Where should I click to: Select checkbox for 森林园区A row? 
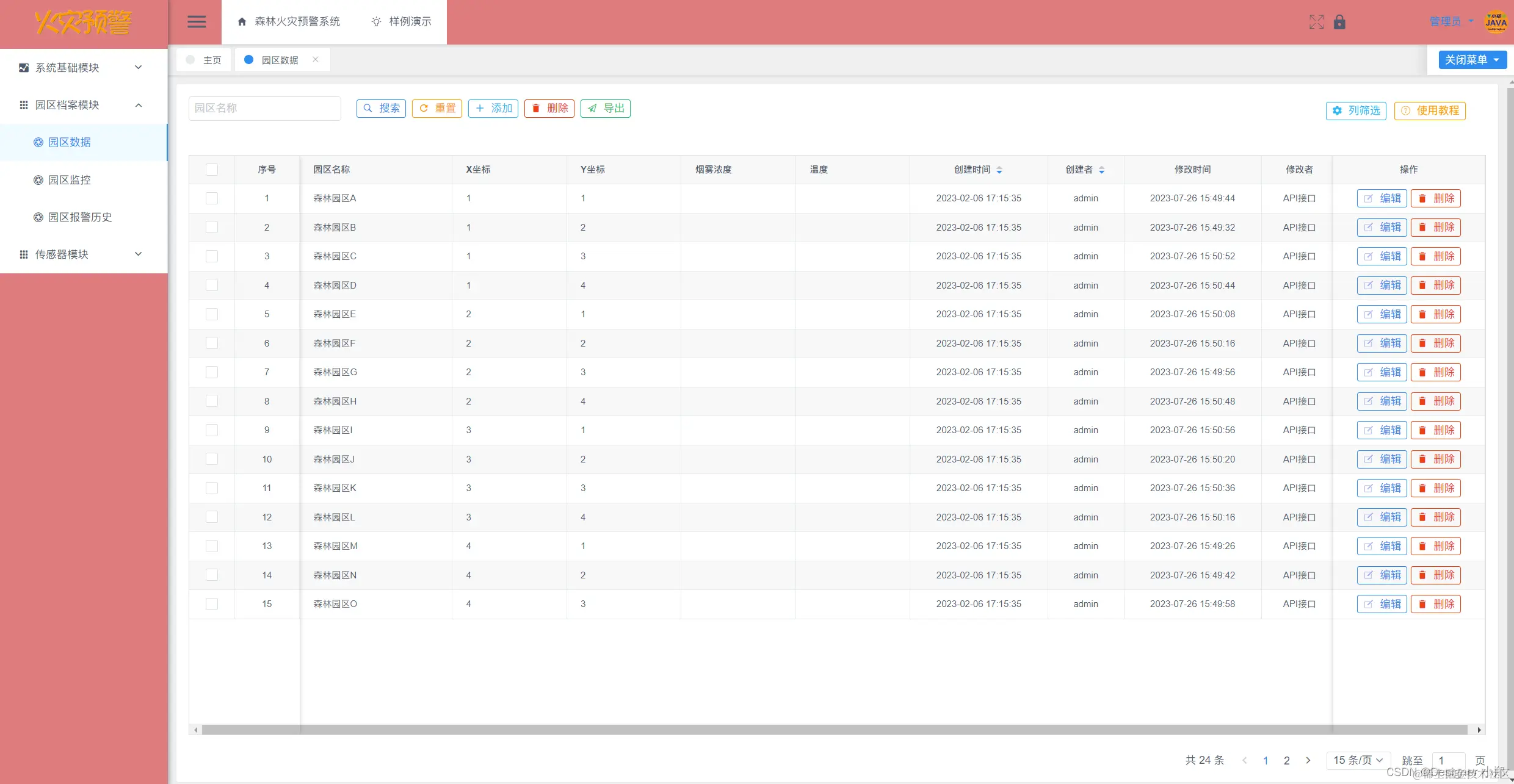pos(212,198)
